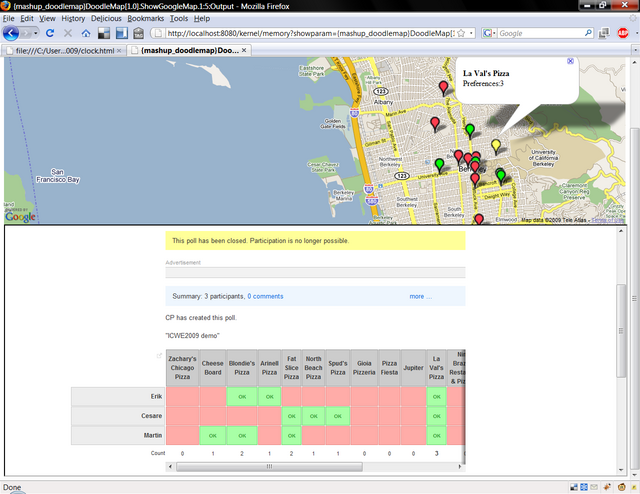Open the History menu
The height and width of the screenshot is (494, 640).
click(73, 18)
